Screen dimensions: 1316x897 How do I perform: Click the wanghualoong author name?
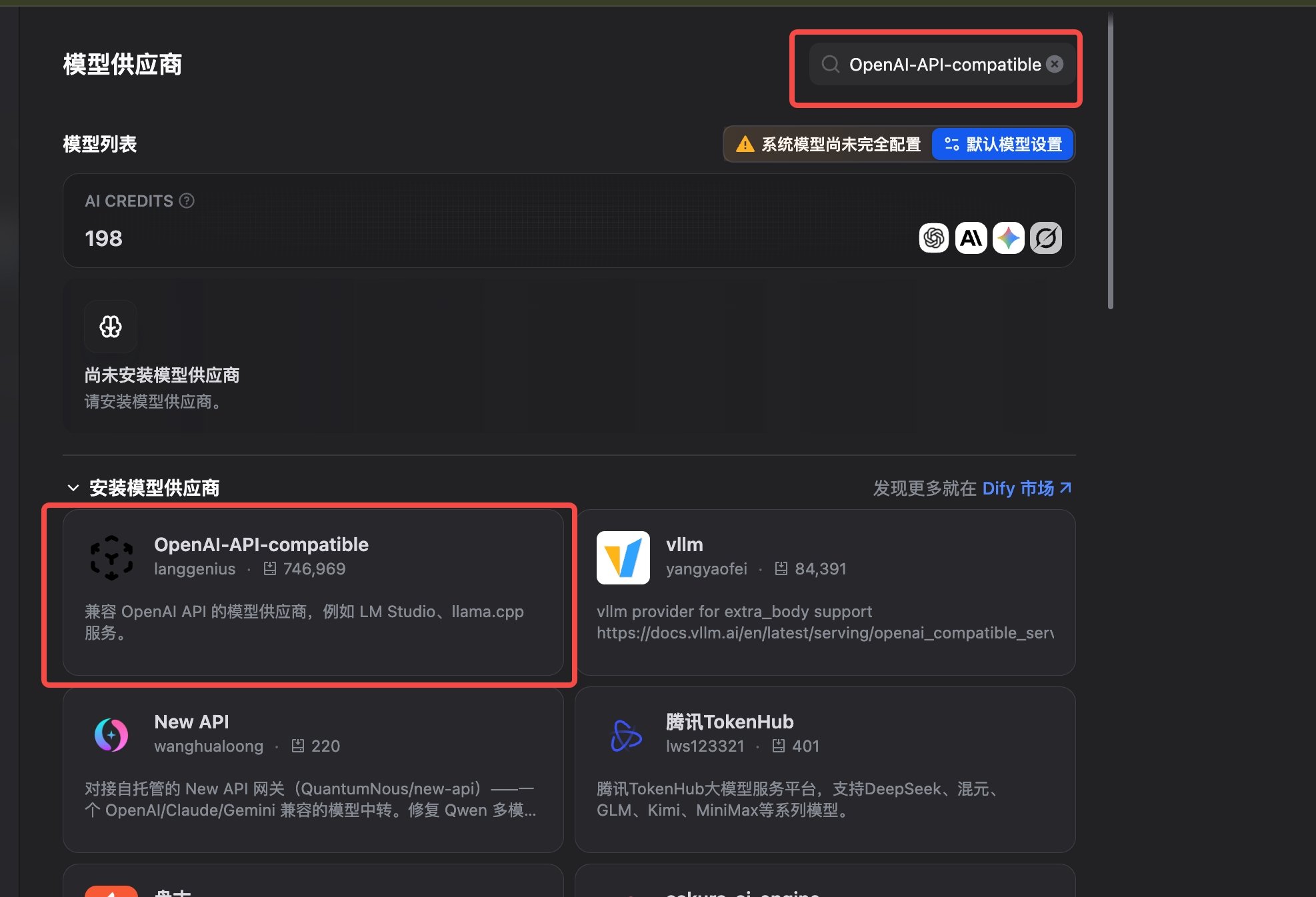pos(209,746)
